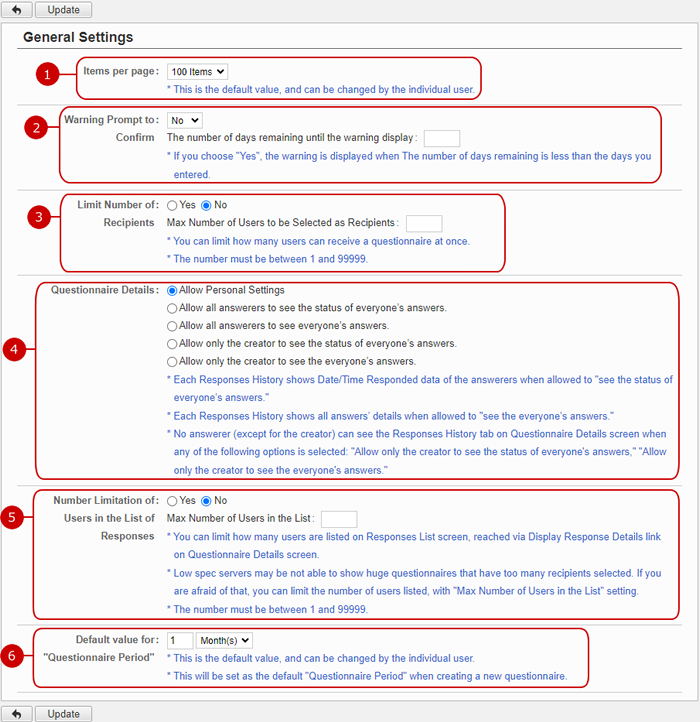Select No for Number Limitation of Users
The image size is (700, 722).
(206, 501)
